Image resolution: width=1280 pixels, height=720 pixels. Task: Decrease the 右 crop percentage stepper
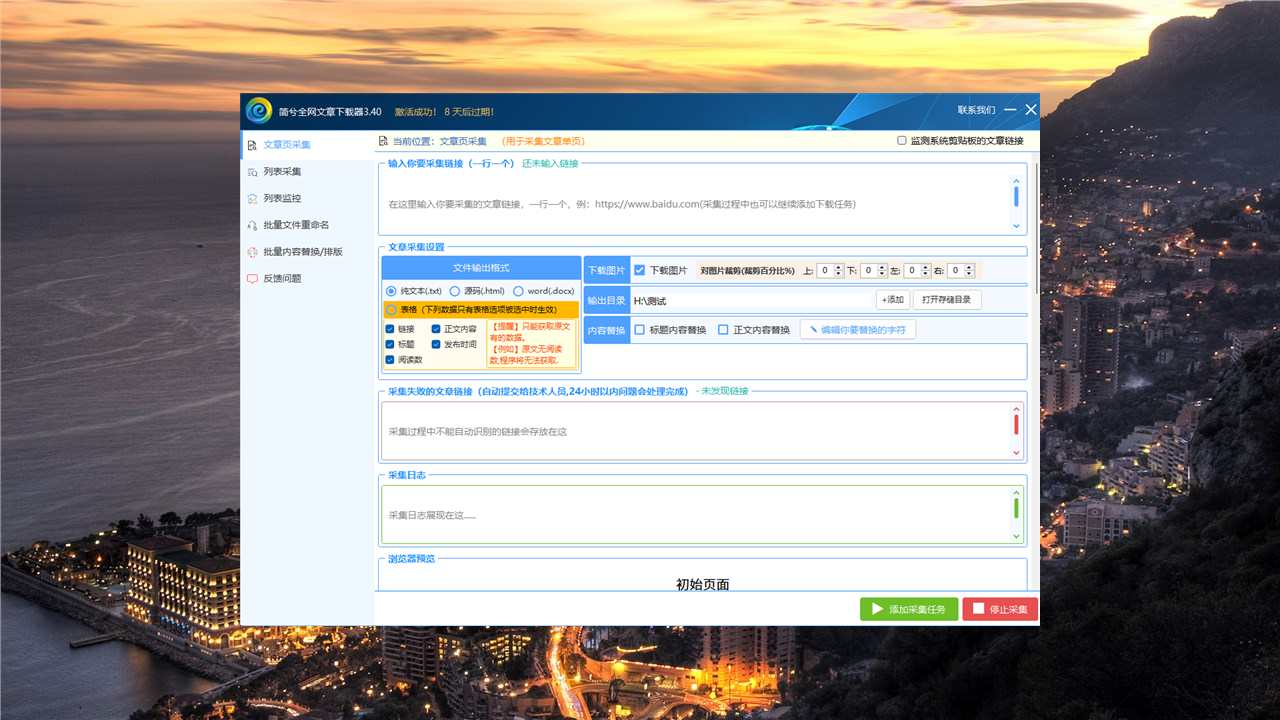969,274
